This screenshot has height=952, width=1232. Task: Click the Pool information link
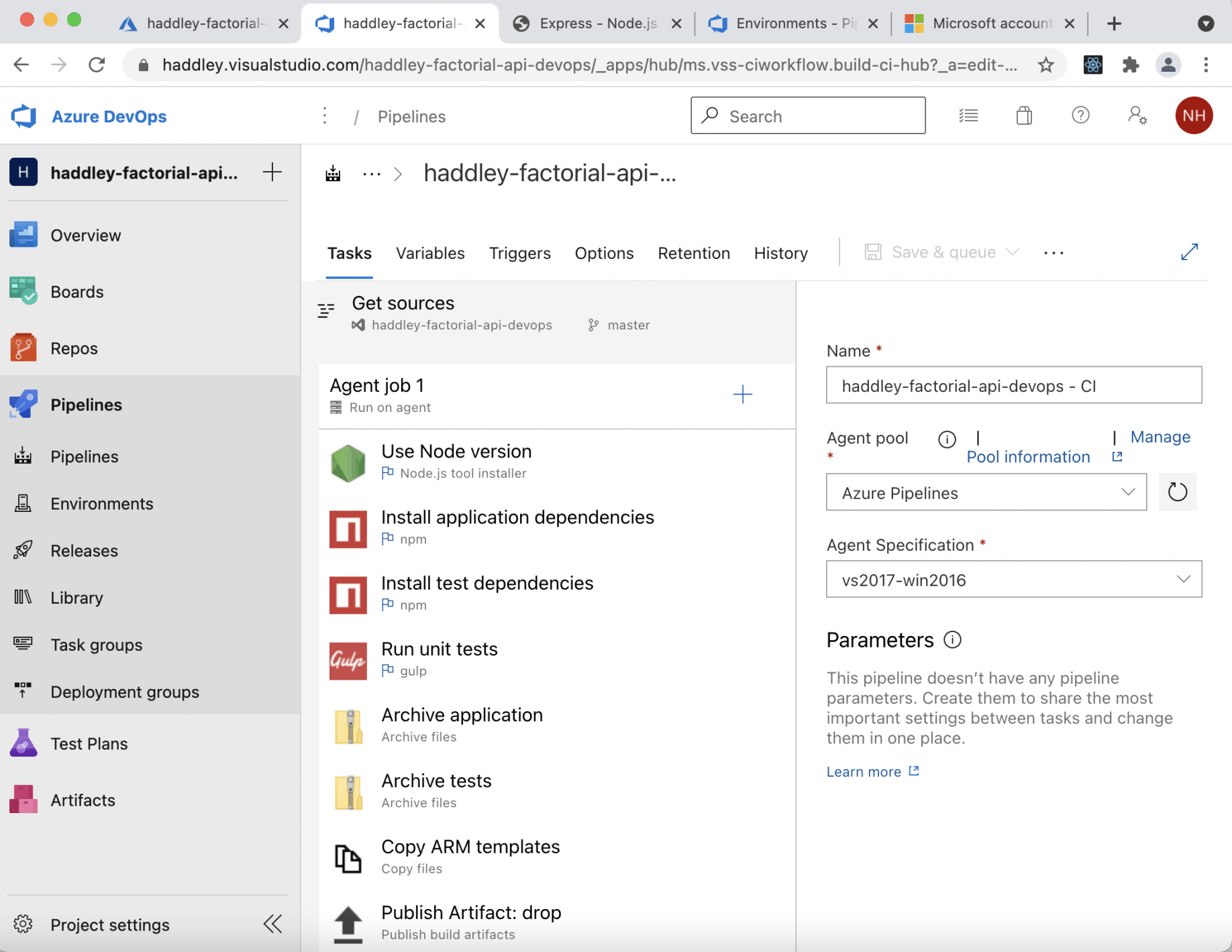tap(1028, 457)
